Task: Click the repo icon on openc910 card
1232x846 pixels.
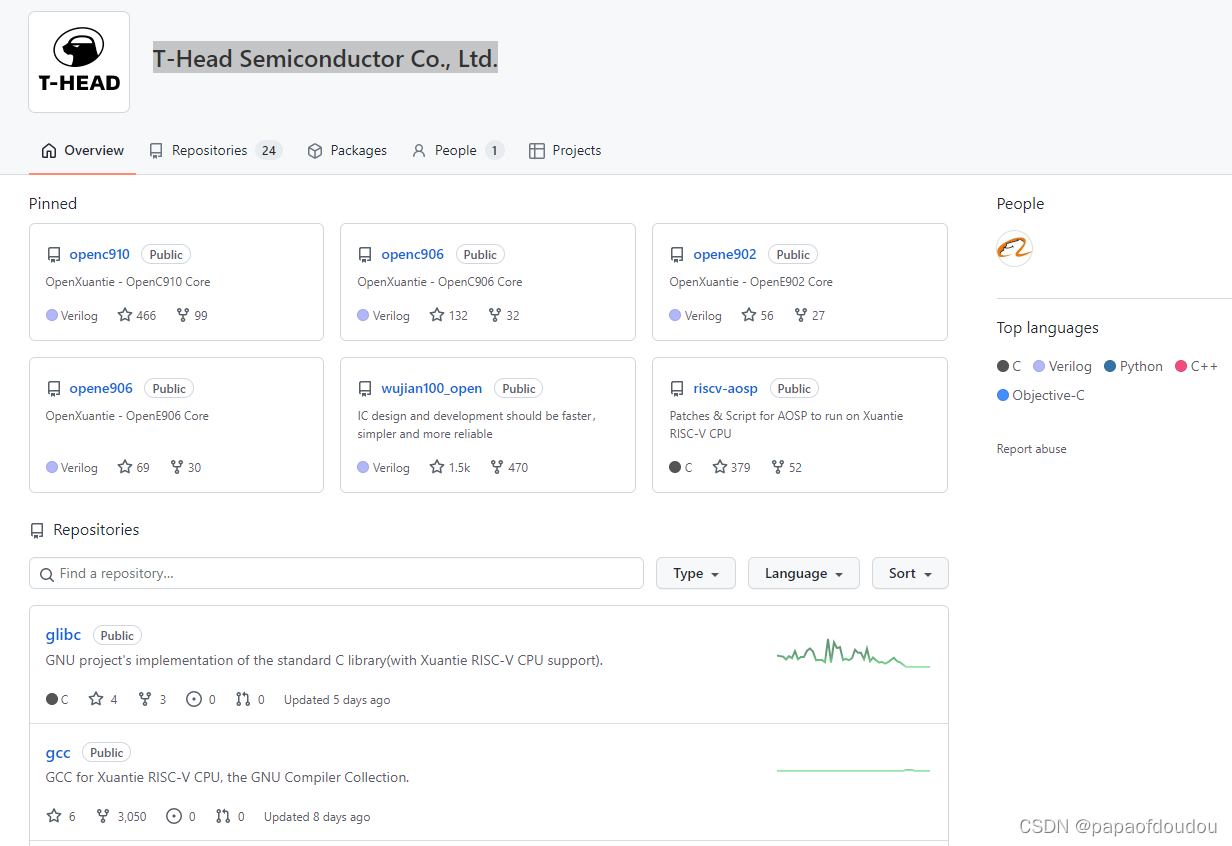Action: click(x=54, y=255)
